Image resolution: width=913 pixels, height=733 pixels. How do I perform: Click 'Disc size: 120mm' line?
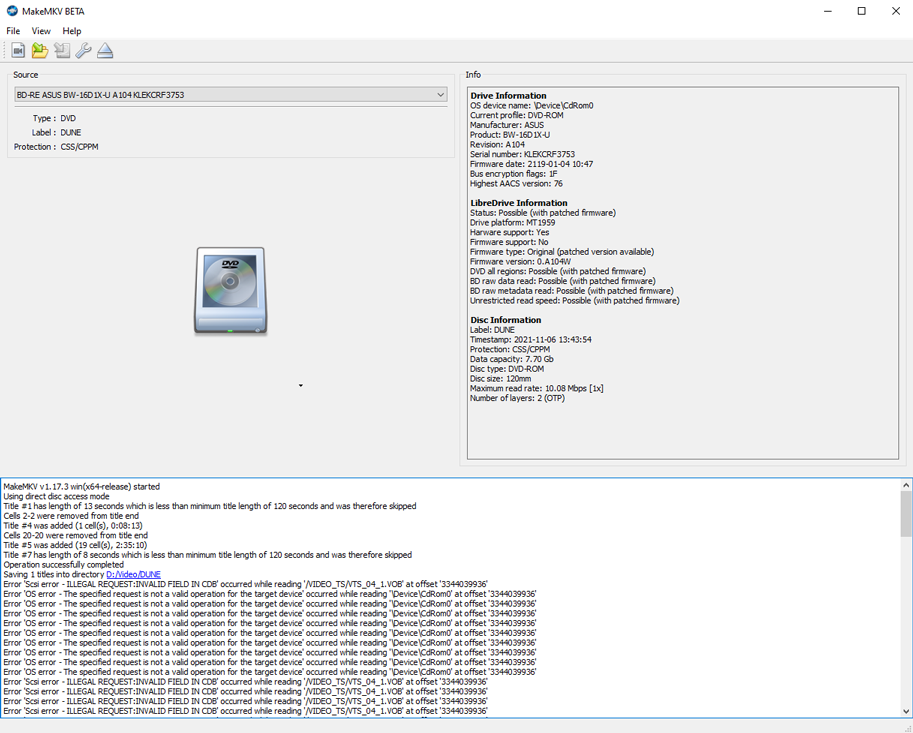tap(500, 378)
